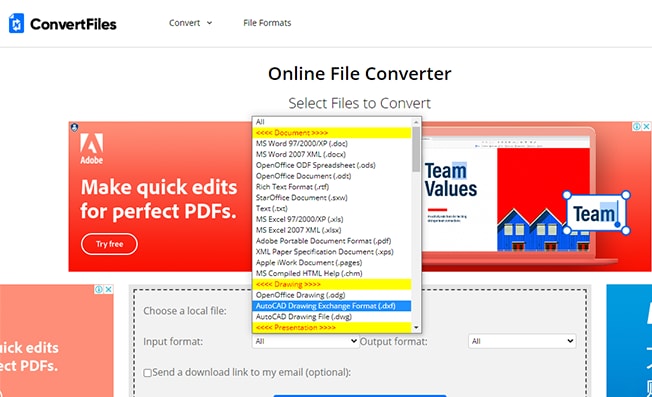The height and width of the screenshot is (397, 652).
Task: Click the shield icon at banner corner
Action: coord(74,127)
